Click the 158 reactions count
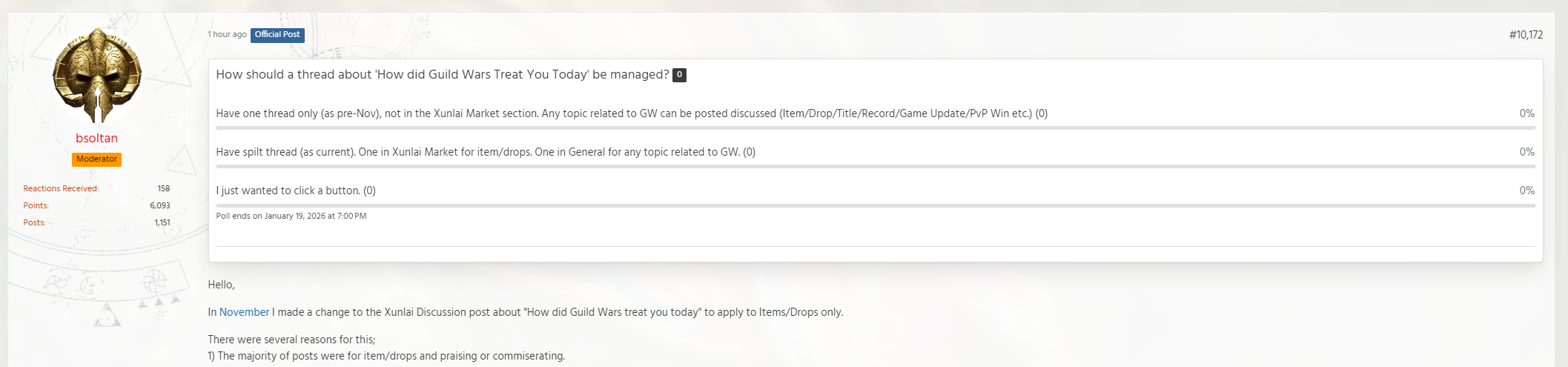 [163, 188]
